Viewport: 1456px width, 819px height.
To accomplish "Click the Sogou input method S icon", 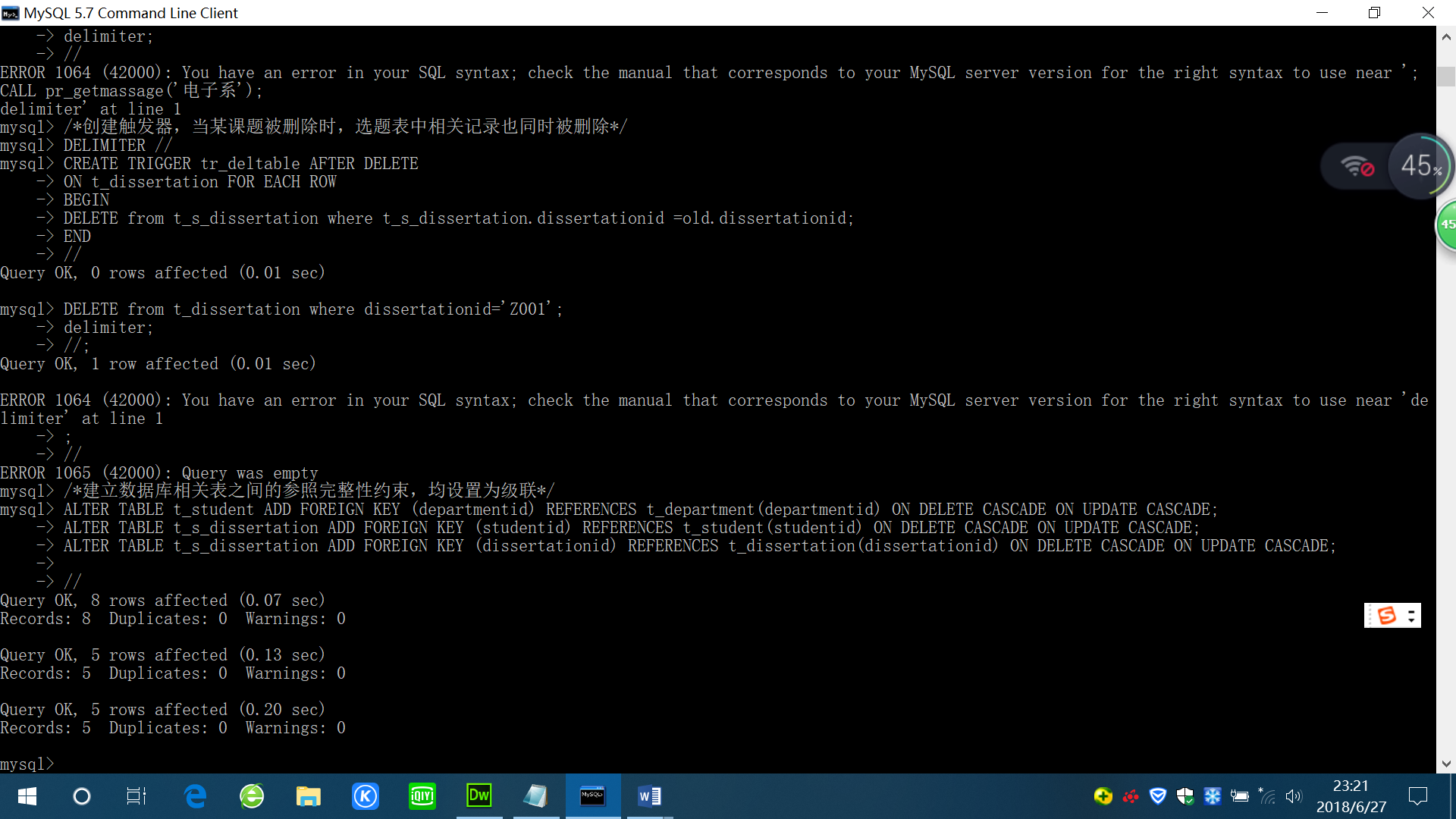I will (x=1387, y=616).
